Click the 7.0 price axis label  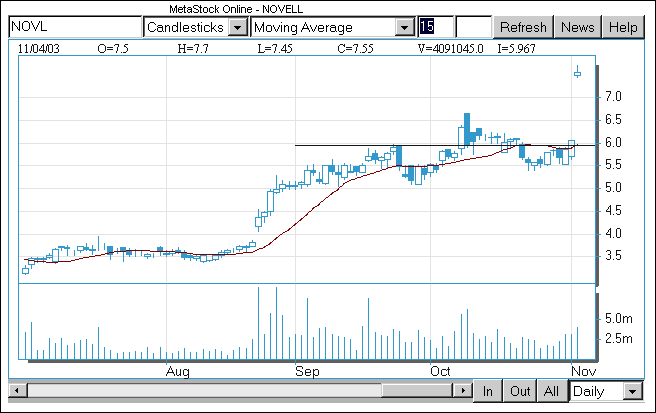(613, 97)
